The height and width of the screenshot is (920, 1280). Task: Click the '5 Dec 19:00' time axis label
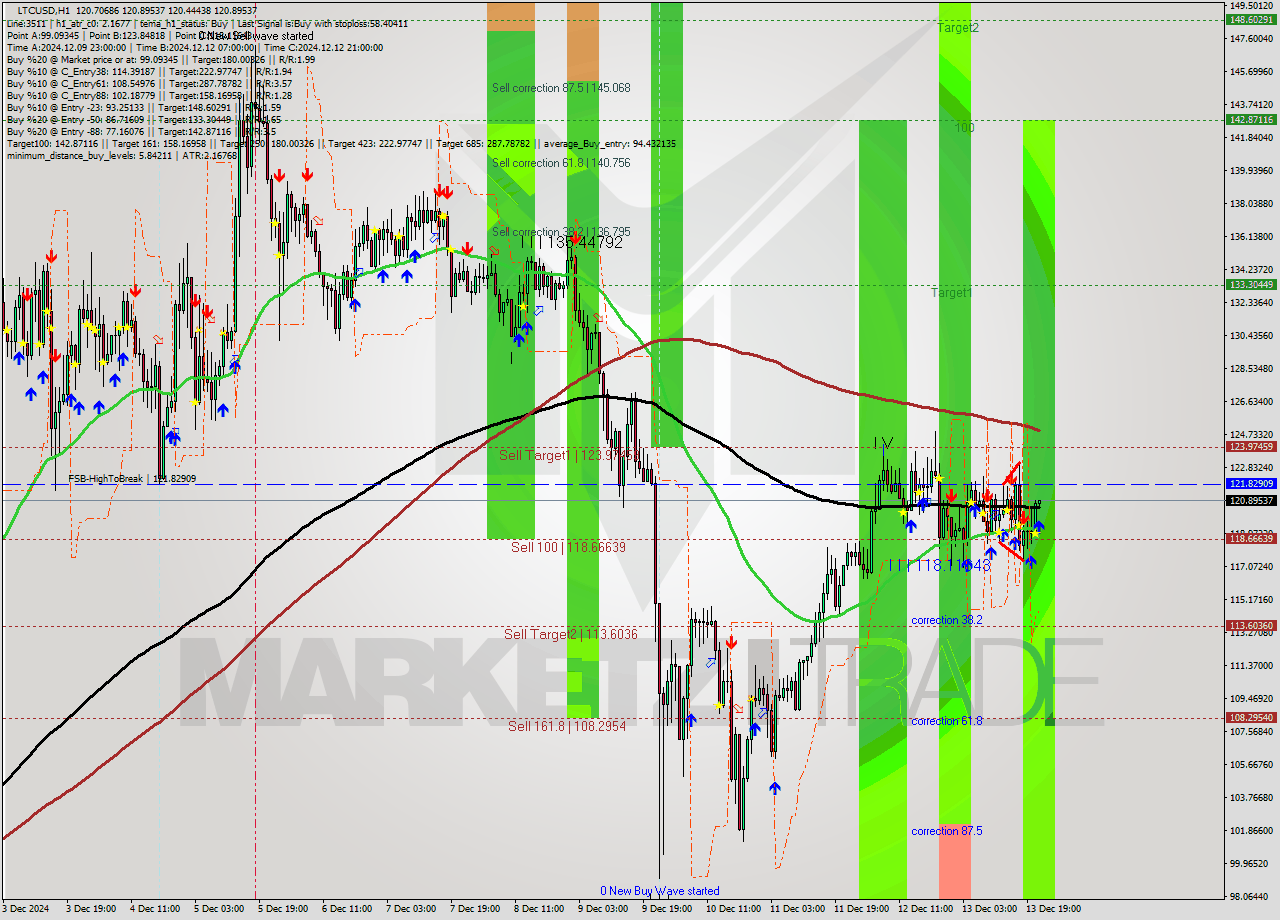point(282,909)
